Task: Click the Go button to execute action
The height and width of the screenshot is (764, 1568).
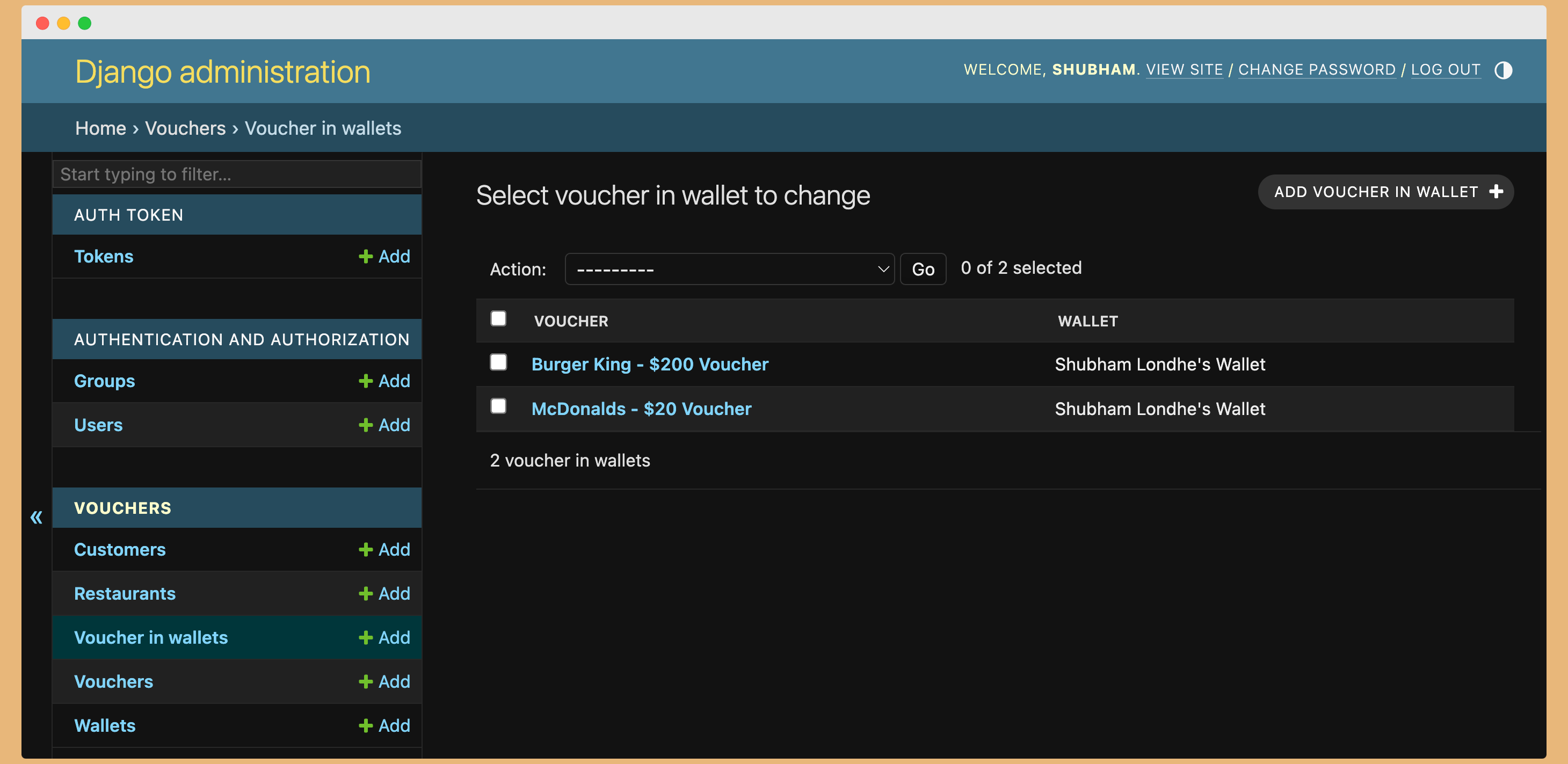Action: [x=921, y=268]
